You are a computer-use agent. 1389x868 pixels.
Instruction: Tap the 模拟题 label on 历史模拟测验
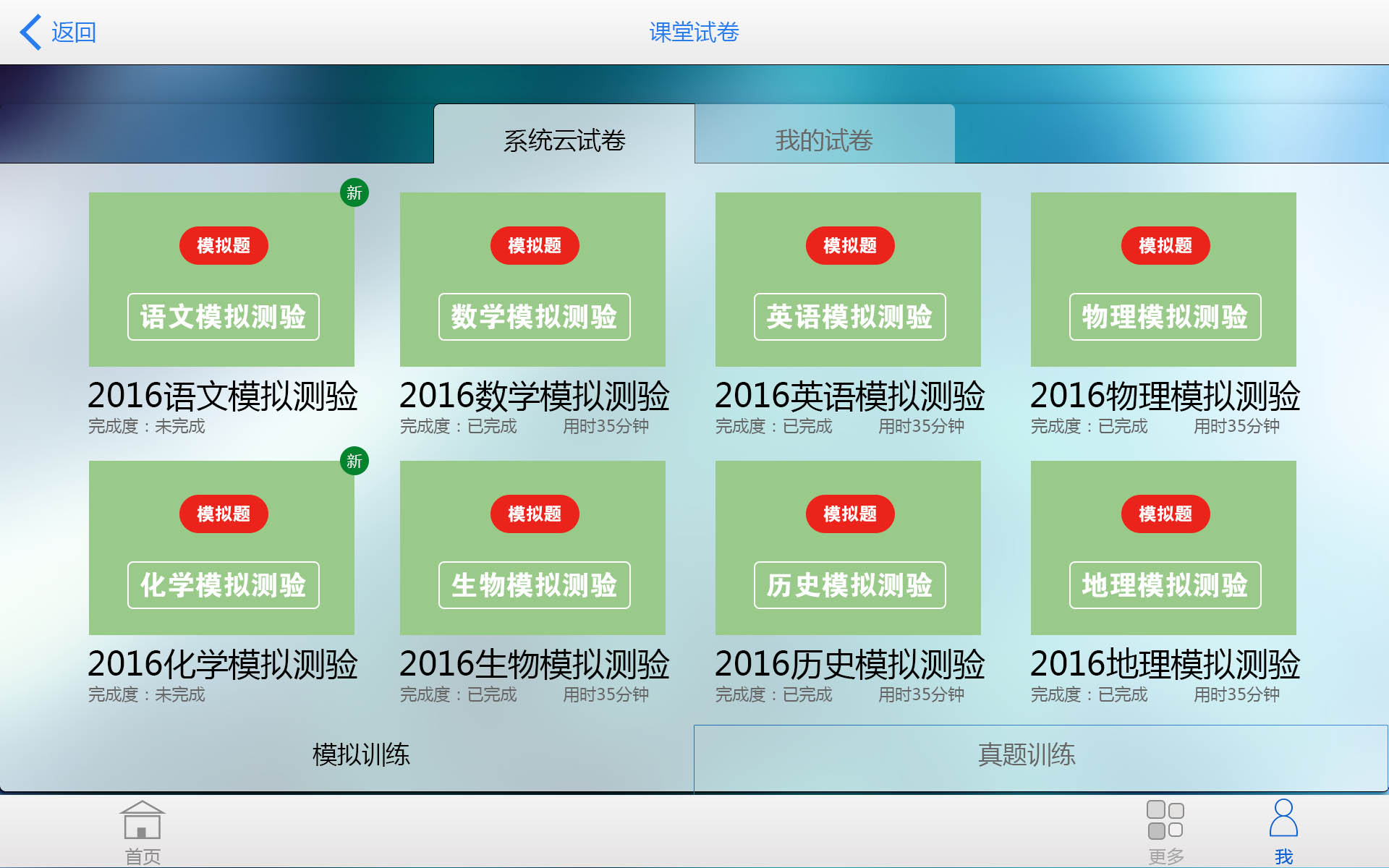(849, 514)
